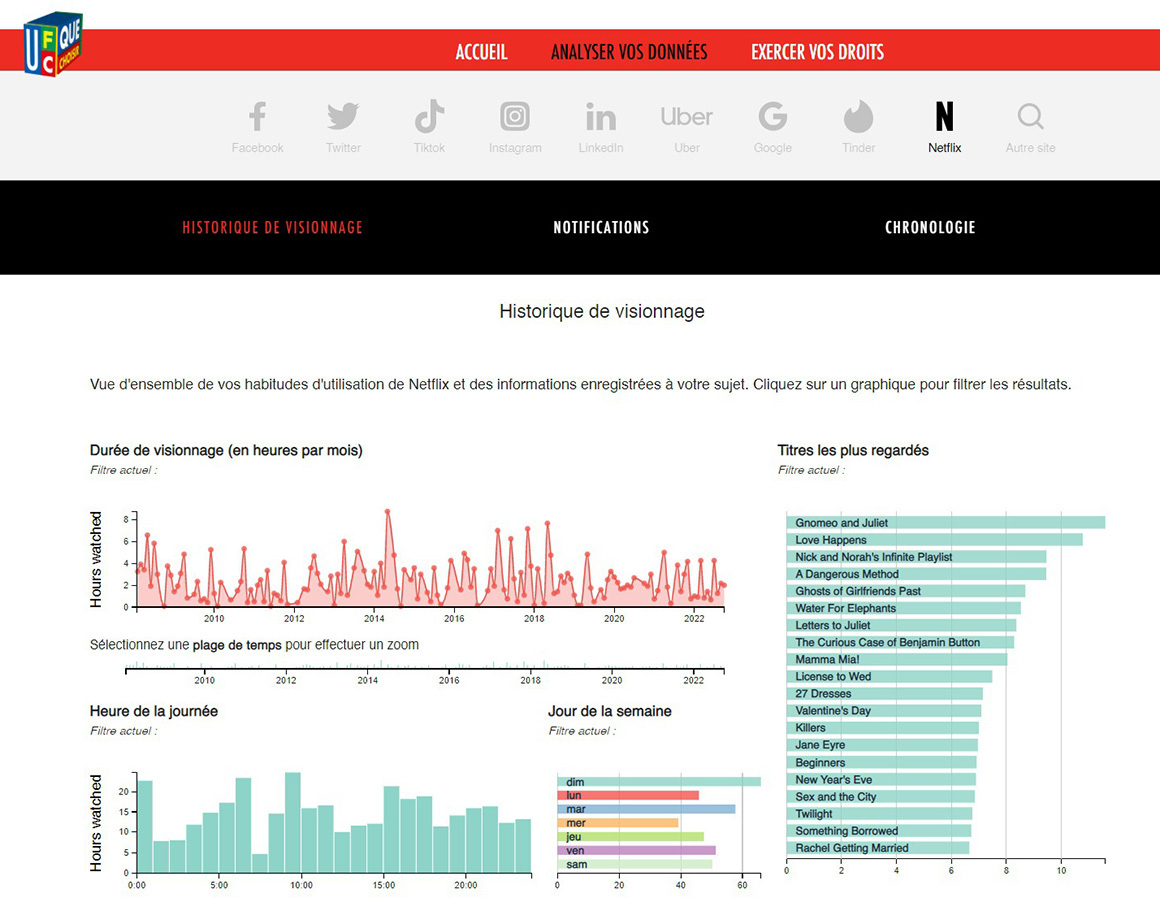Viewport: 1160px width, 898px height.
Task: Select the Letters to Juliet bar
Action: [901, 625]
